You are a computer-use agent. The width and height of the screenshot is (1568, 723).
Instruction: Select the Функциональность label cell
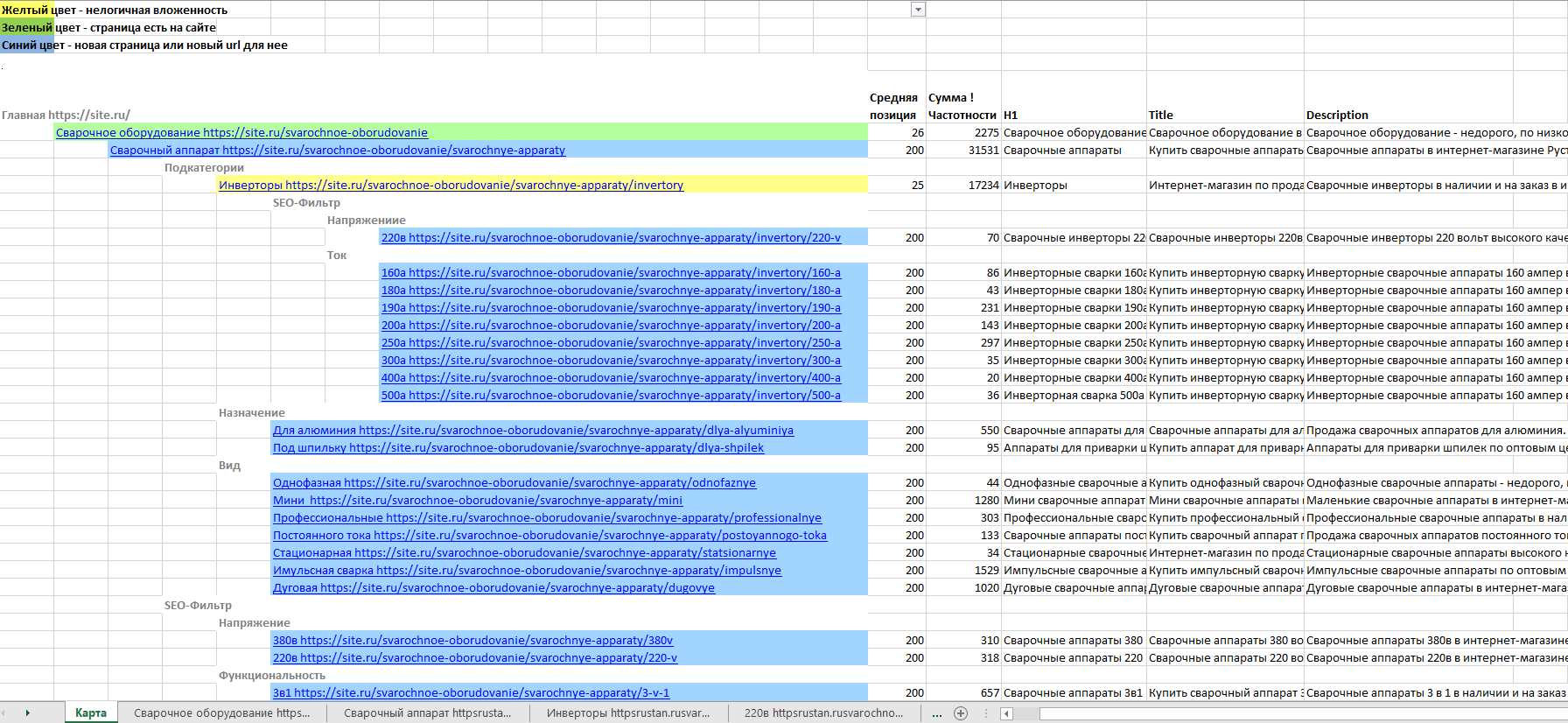click(272, 676)
